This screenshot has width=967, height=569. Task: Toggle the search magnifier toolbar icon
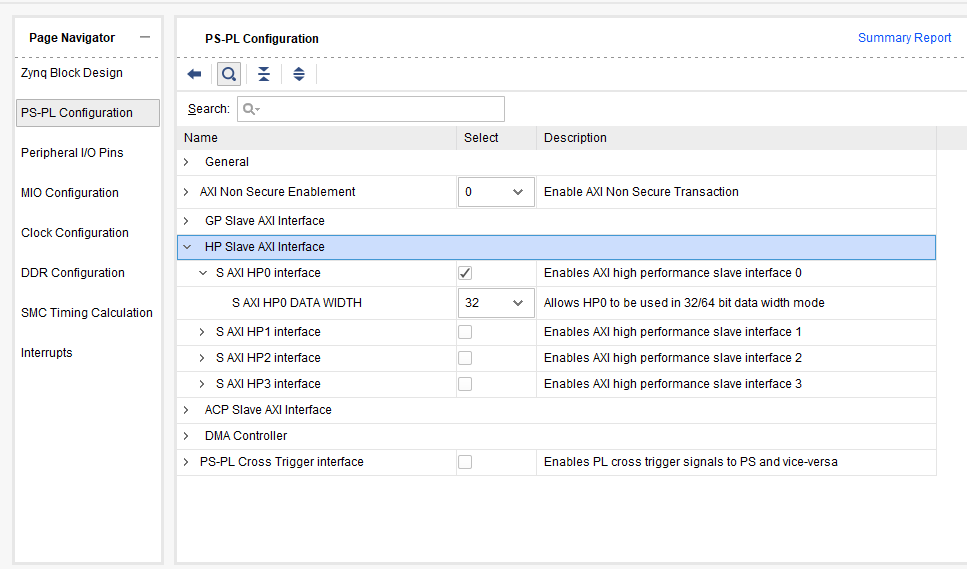coord(229,75)
